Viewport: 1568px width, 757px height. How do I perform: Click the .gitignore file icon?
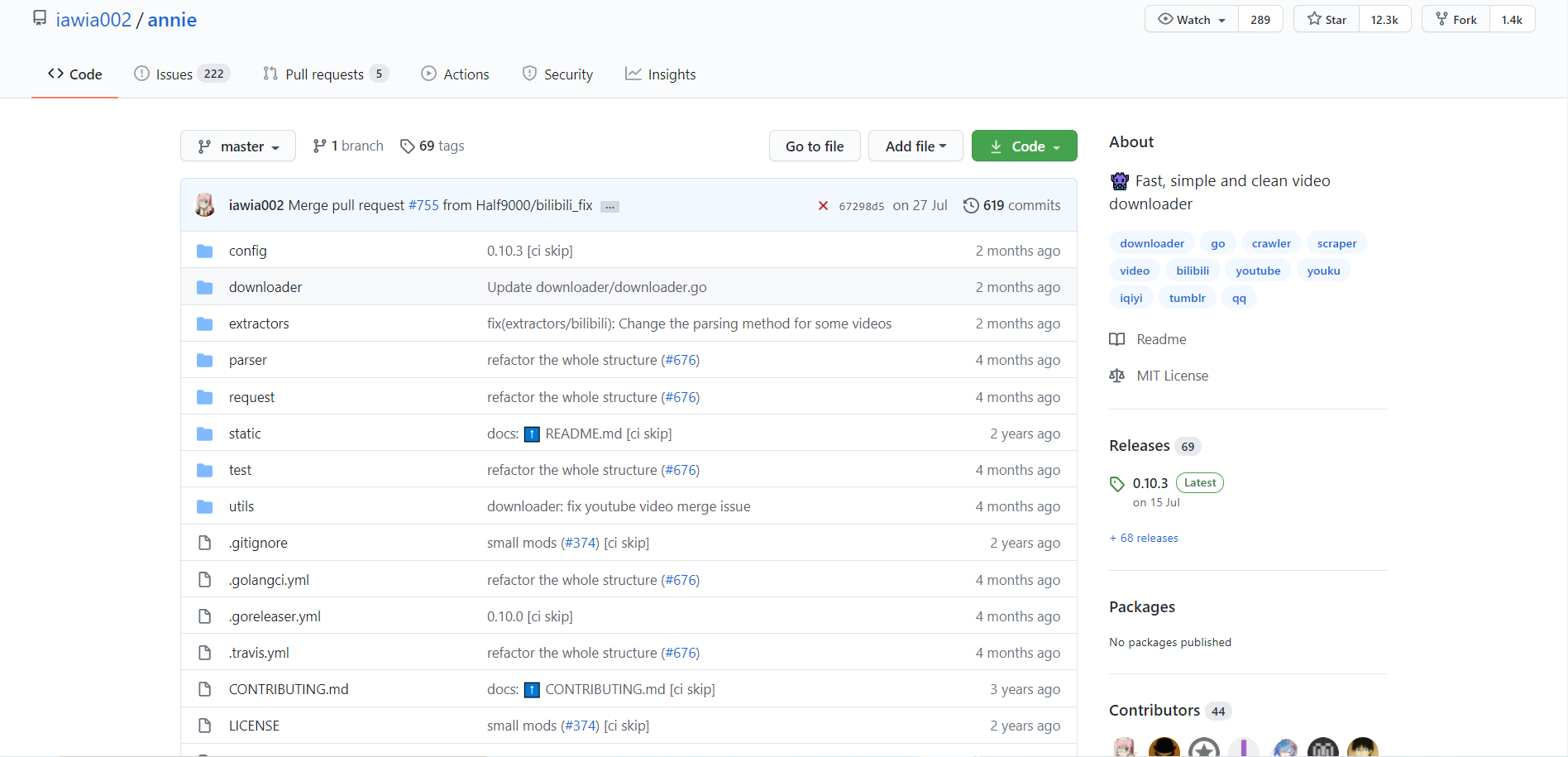[x=205, y=543]
